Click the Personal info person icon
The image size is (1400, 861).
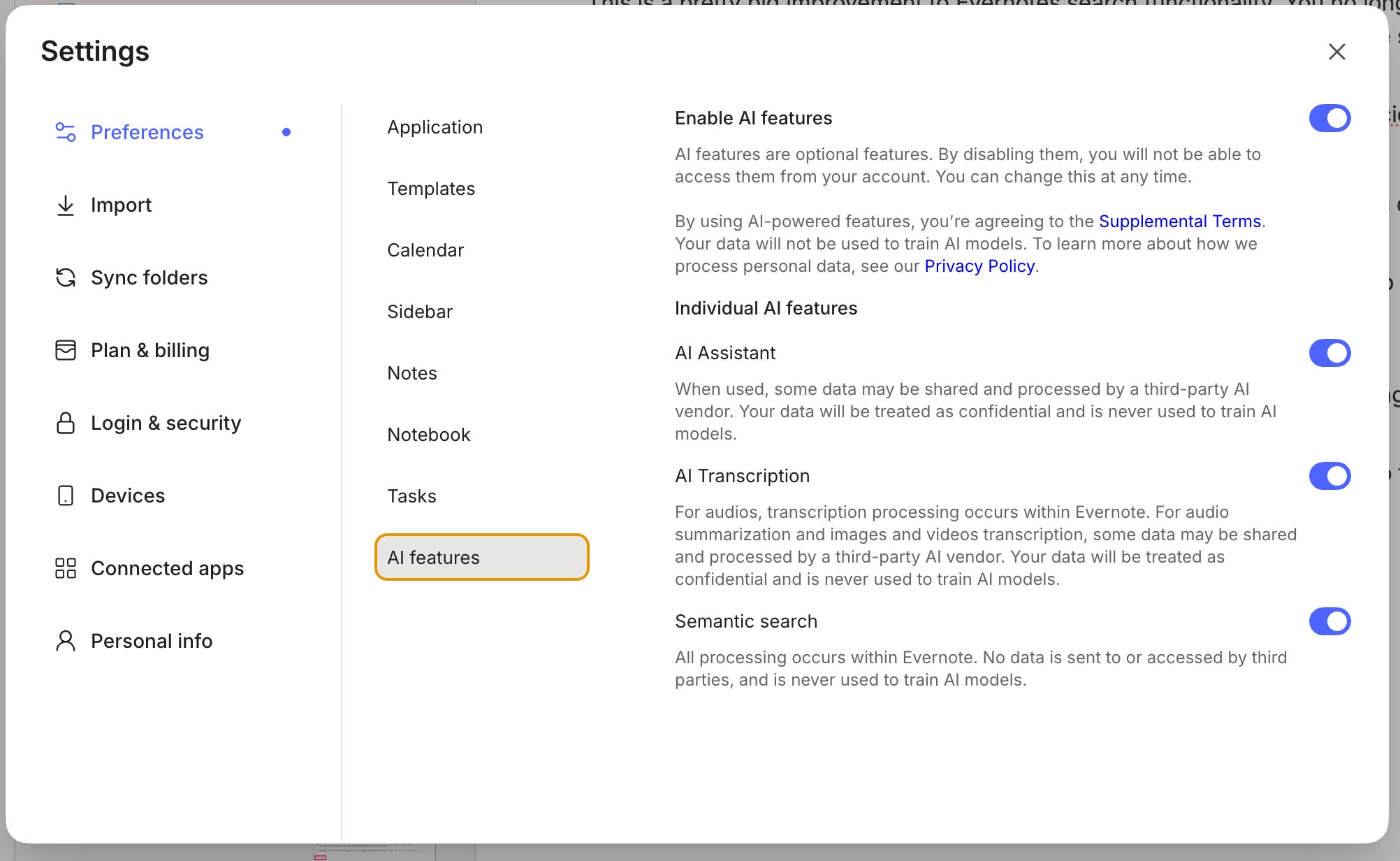(x=66, y=641)
